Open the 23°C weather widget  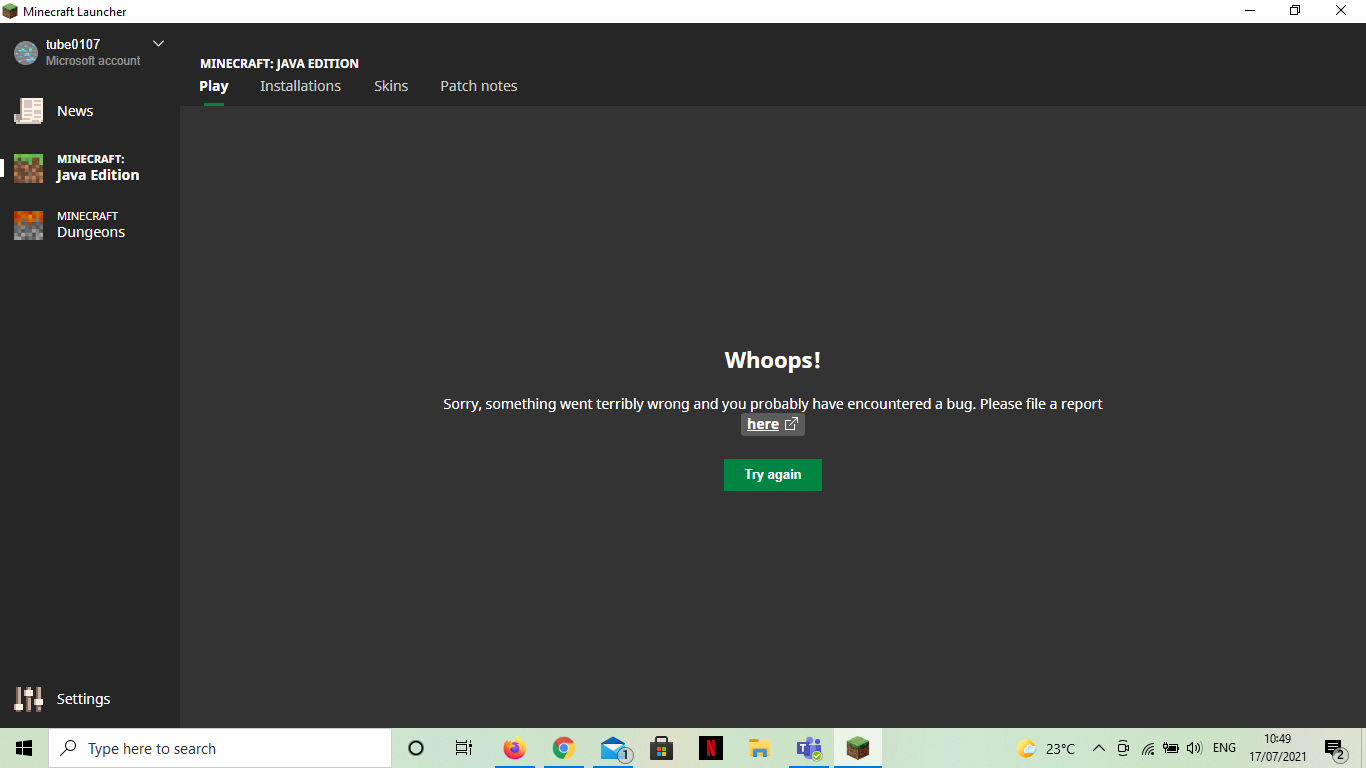pyautogui.click(x=1046, y=748)
